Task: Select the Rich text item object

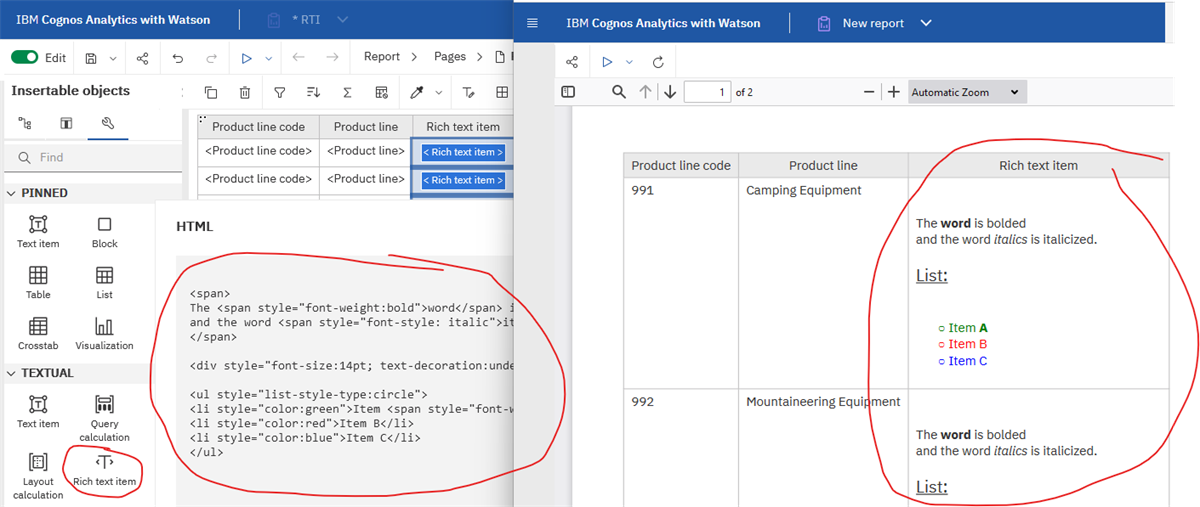Action: [x=104, y=469]
